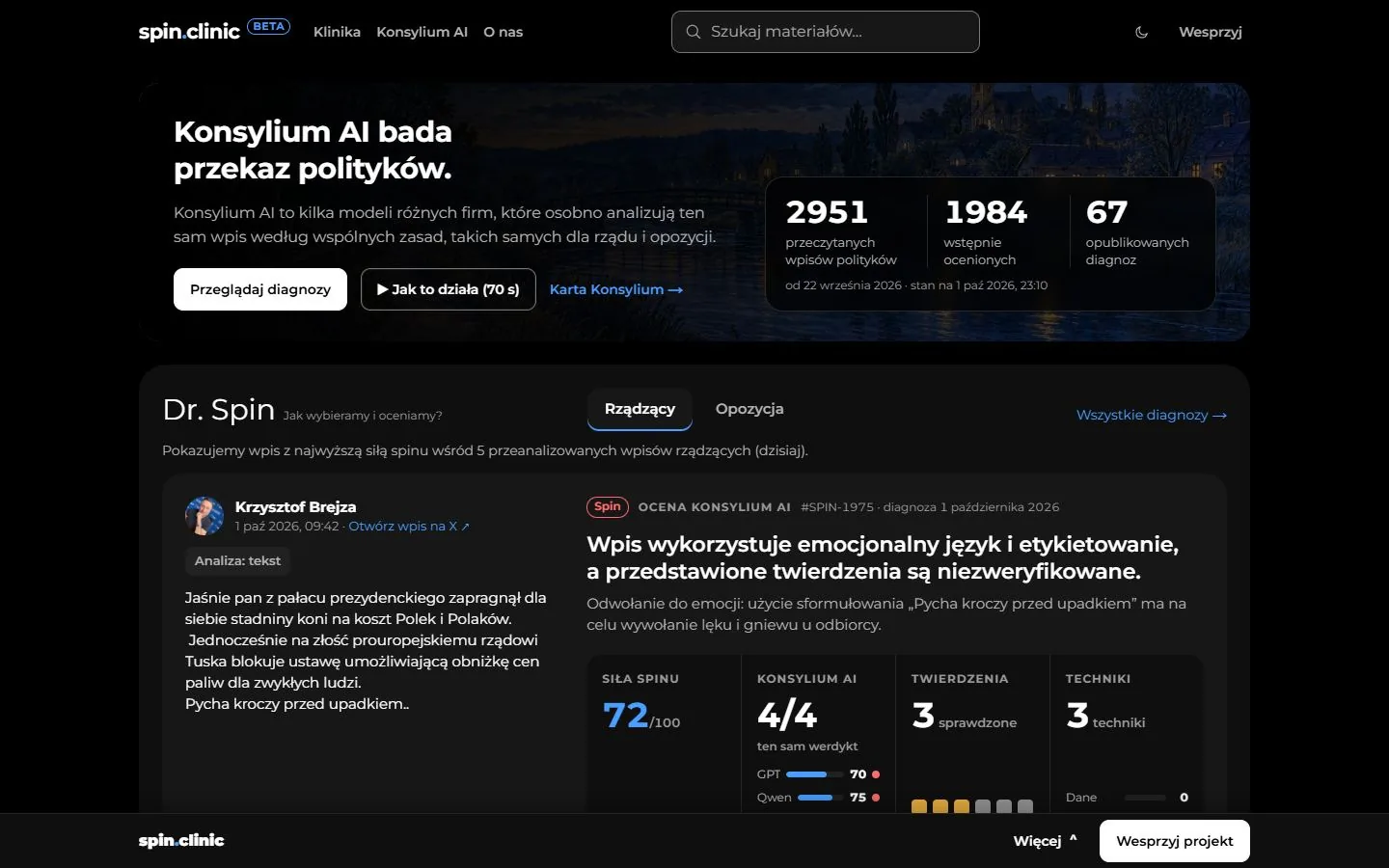1389x868 pixels.
Task: Open the Klinika menu item
Action: (x=337, y=32)
